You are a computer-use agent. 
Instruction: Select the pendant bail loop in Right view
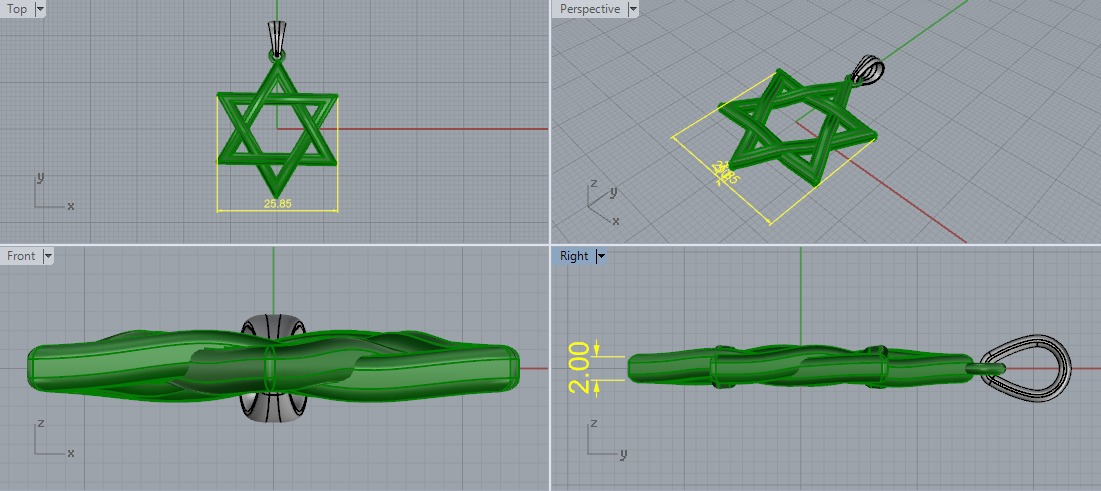pos(1025,368)
